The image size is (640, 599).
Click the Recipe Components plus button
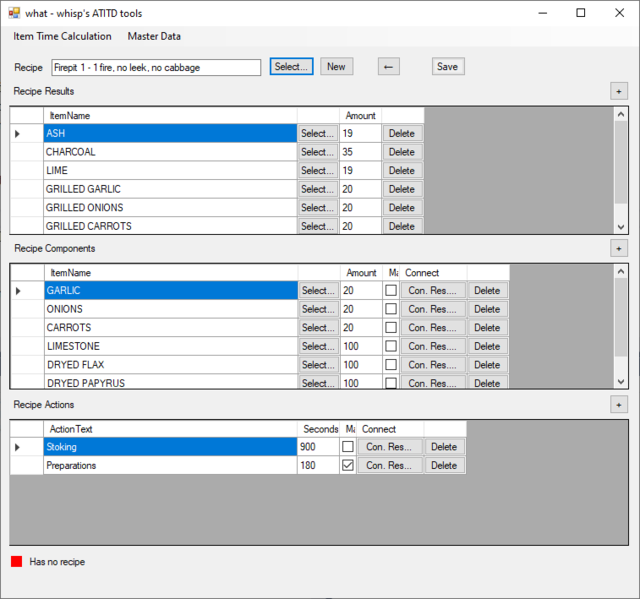tap(619, 248)
